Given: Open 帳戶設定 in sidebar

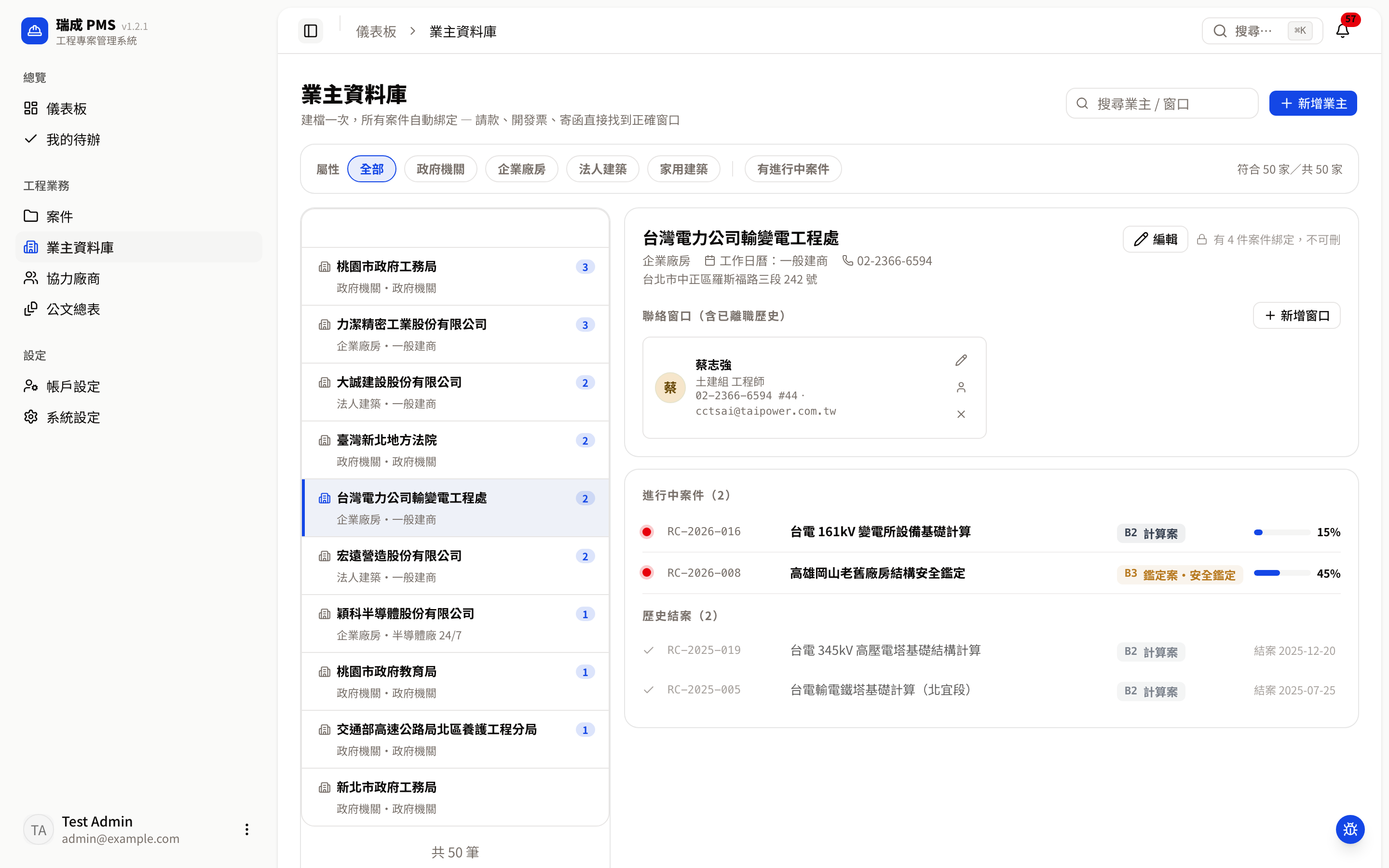Looking at the screenshot, I should tap(139, 386).
